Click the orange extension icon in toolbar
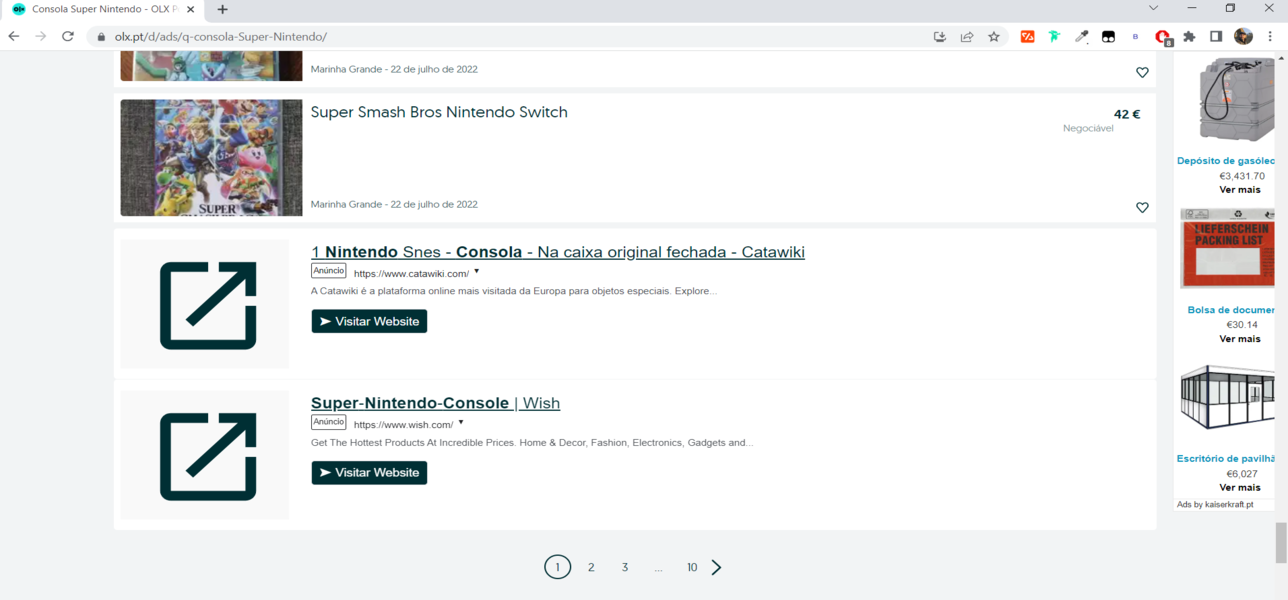 [1027, 37]
